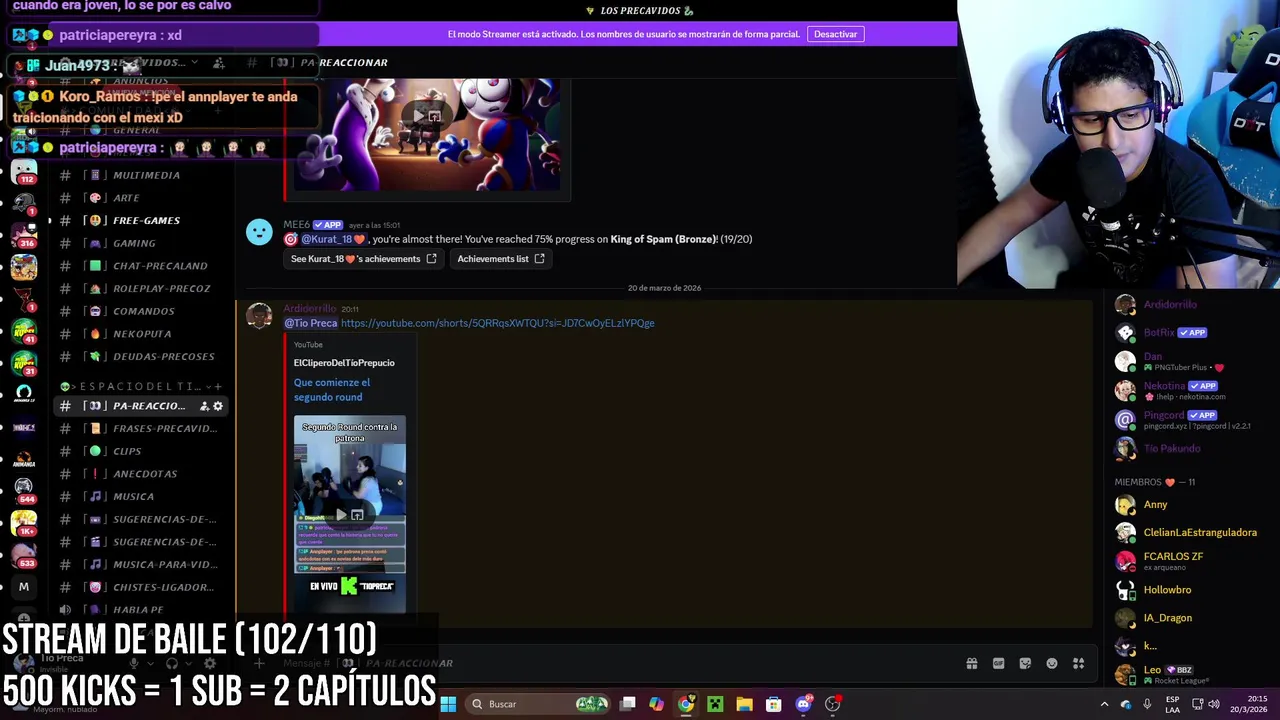Open 'Que comienze el segundo round' link
The width and height of the screenshot is (1280, 720).
(332, 390)
